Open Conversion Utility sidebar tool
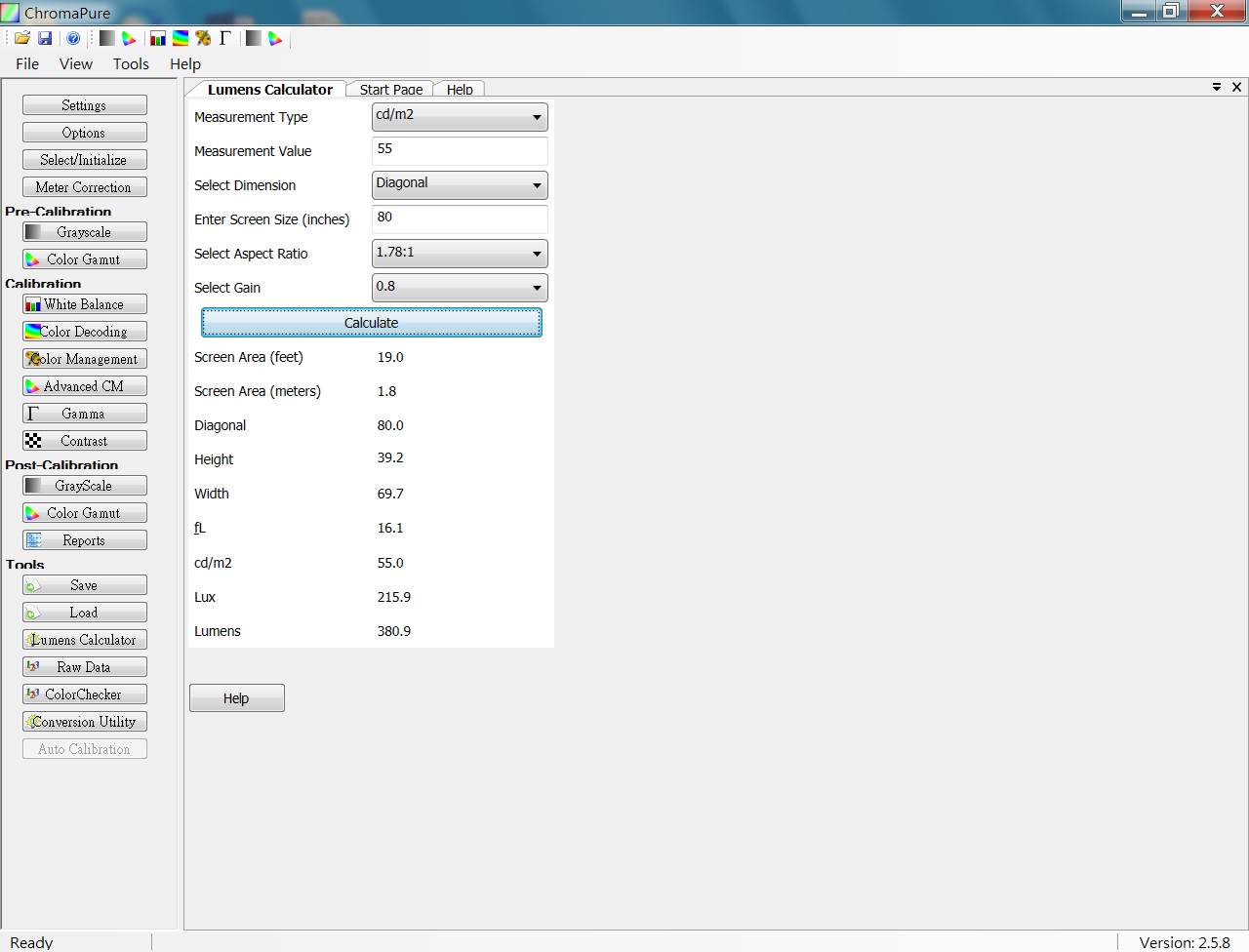The height and width of the screenshot is (952, 1249). [x=85, y=722]
